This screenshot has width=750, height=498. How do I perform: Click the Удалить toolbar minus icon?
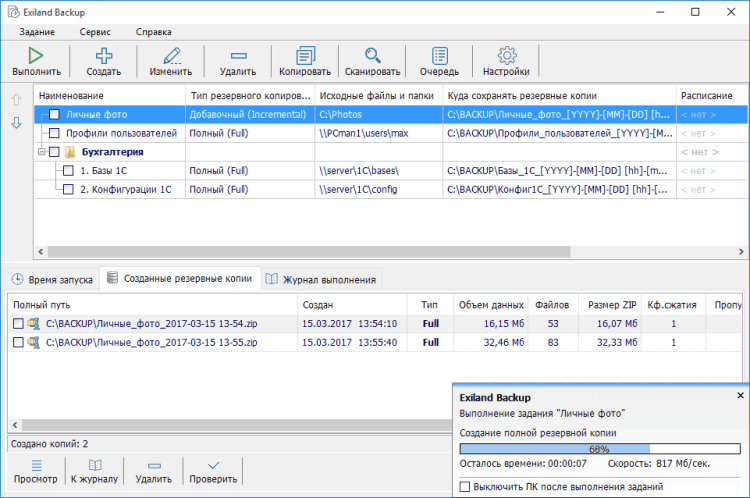coord(238,56)
